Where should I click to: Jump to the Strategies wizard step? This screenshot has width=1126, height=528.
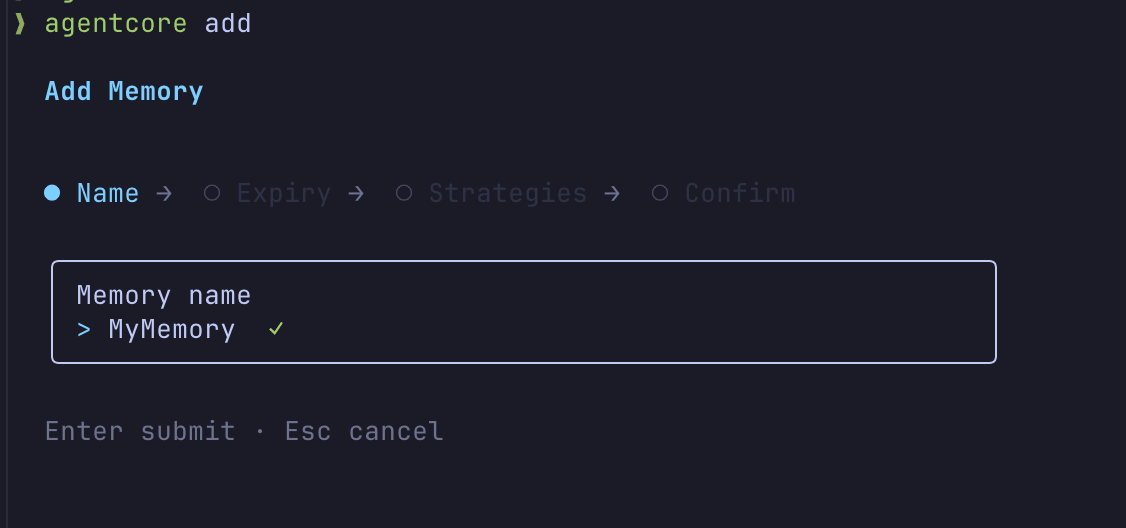508,193
